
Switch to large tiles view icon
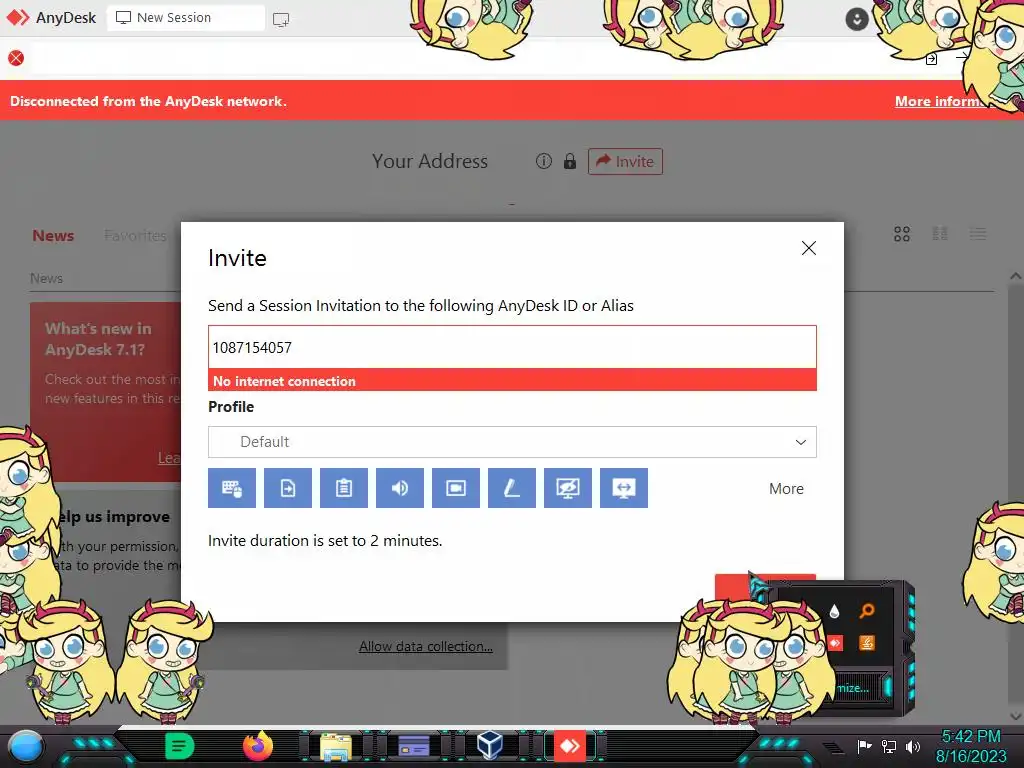click(902, 234)
